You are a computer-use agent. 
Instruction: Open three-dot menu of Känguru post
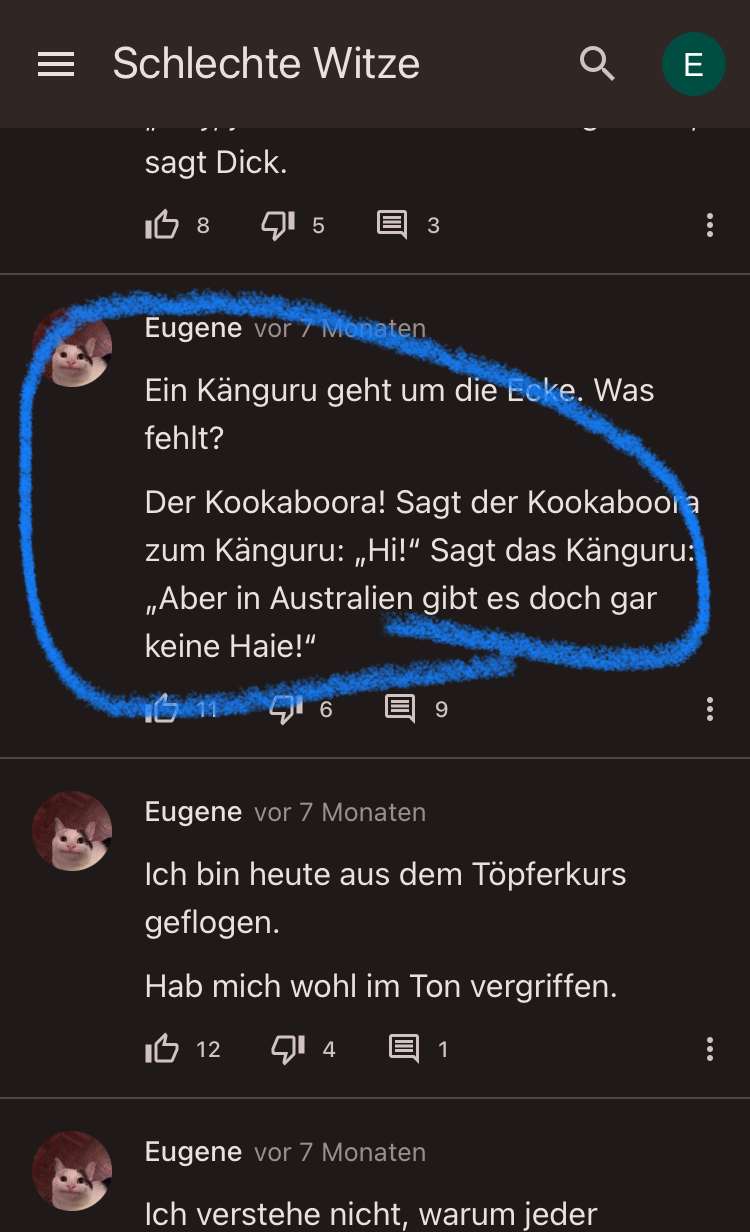click(710, 709)
